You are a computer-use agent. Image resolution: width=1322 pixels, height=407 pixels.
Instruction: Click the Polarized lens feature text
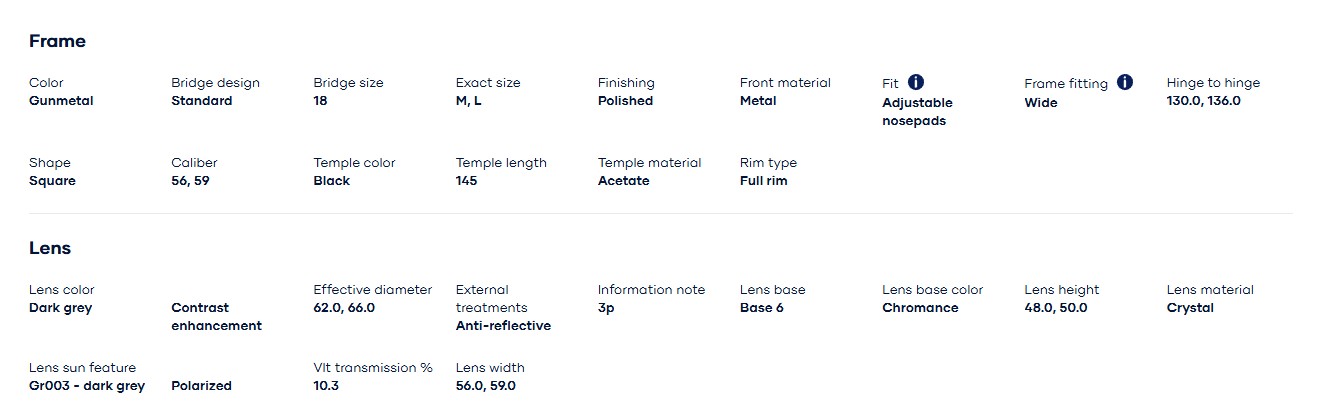(x=201, y=386)
